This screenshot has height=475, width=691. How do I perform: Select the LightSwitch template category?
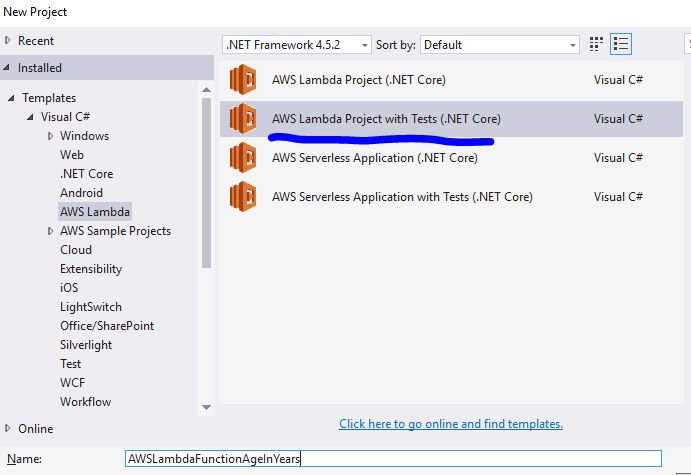coord(91,307)
